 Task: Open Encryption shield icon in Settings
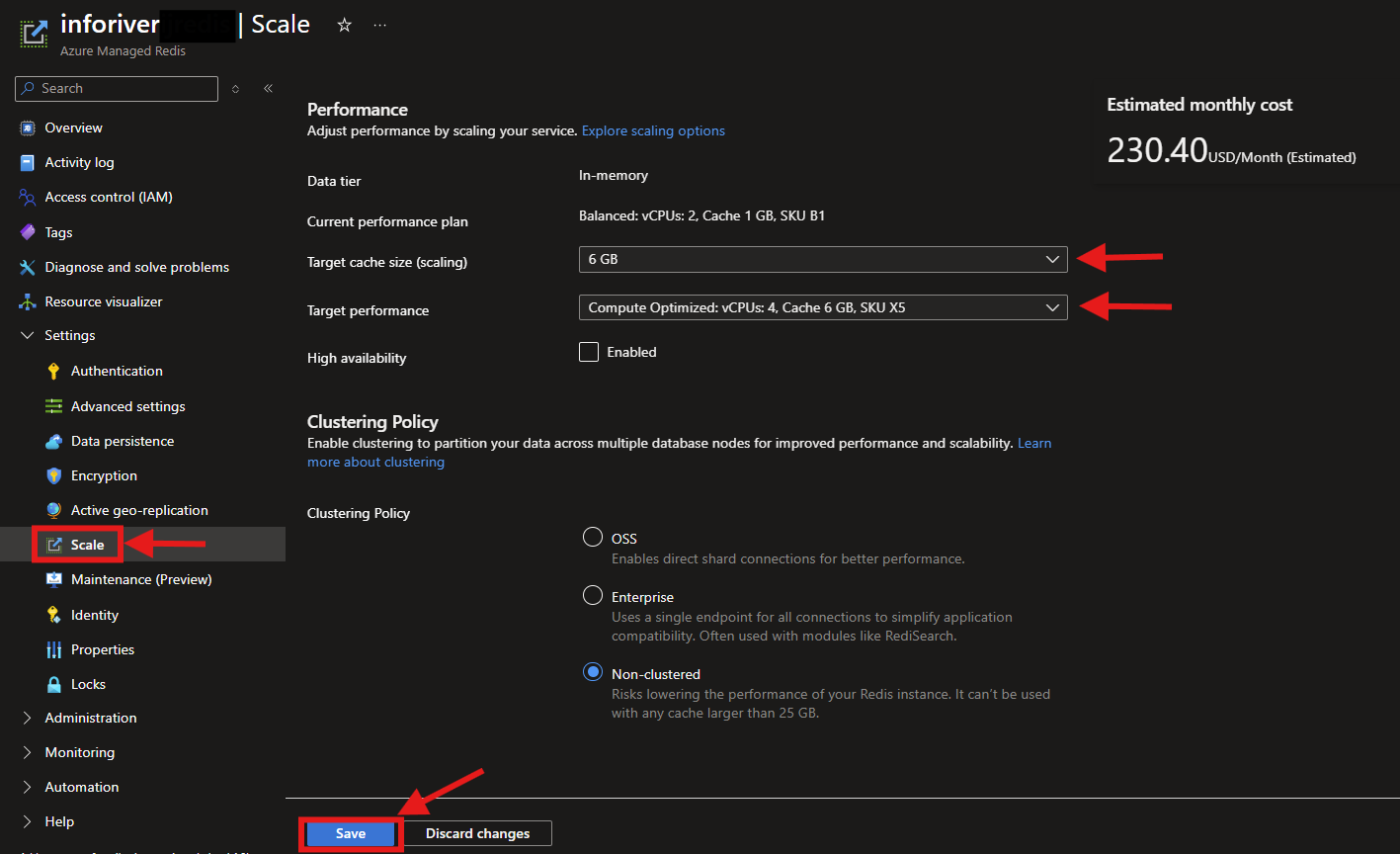point(54,475)
